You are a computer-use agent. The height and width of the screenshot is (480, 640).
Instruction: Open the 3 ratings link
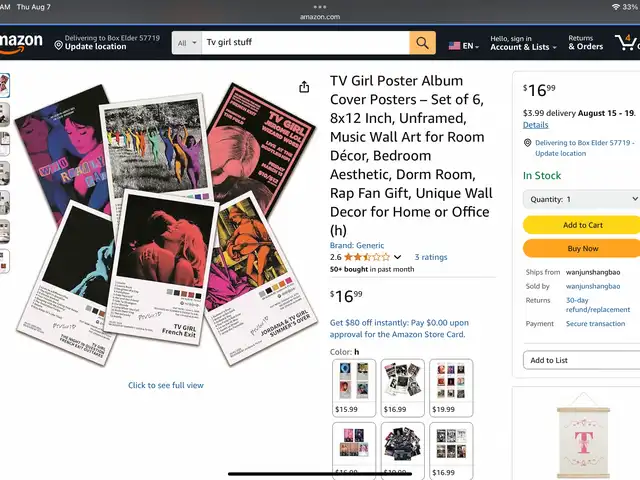[x=431, y=257]
